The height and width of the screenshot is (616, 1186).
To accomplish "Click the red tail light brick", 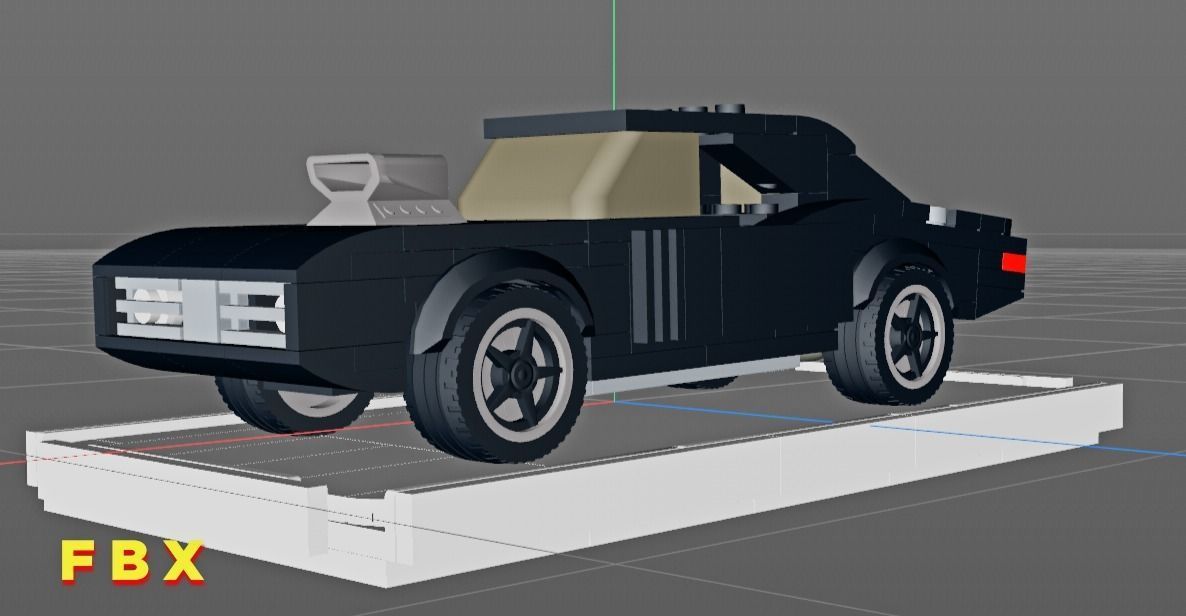I will [1014, 263].
